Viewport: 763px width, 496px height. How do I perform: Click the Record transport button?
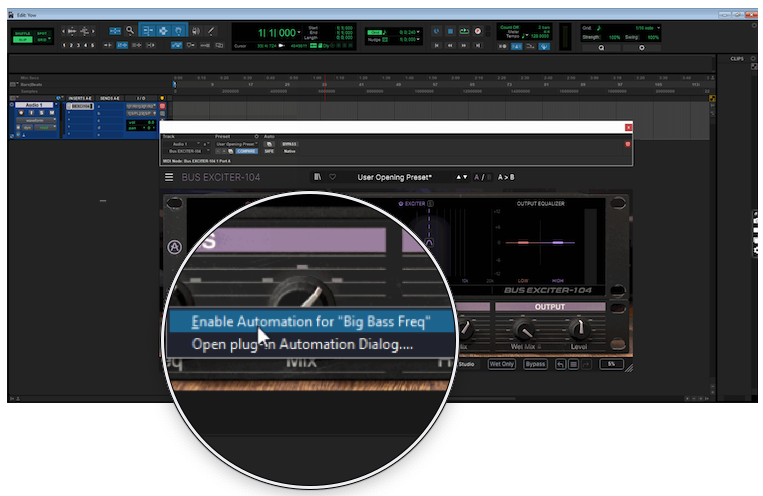(478, 31)
